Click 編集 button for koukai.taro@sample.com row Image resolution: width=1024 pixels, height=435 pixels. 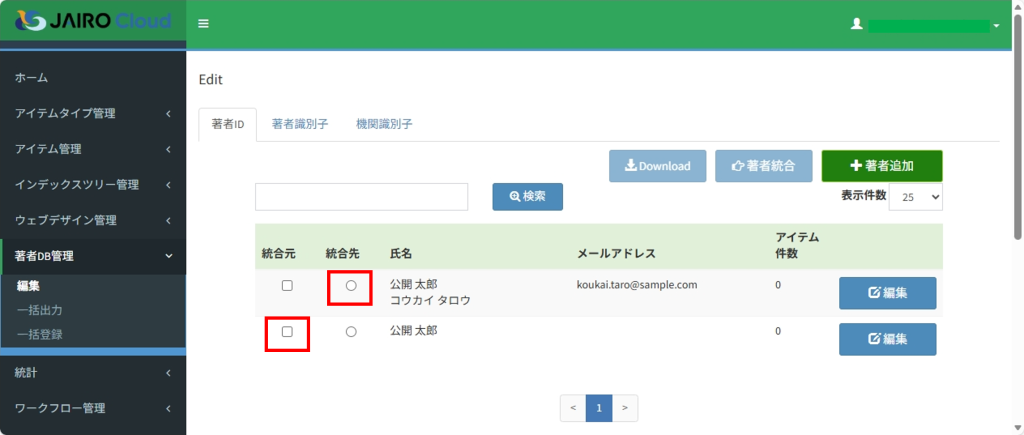(x=887, y=293)
